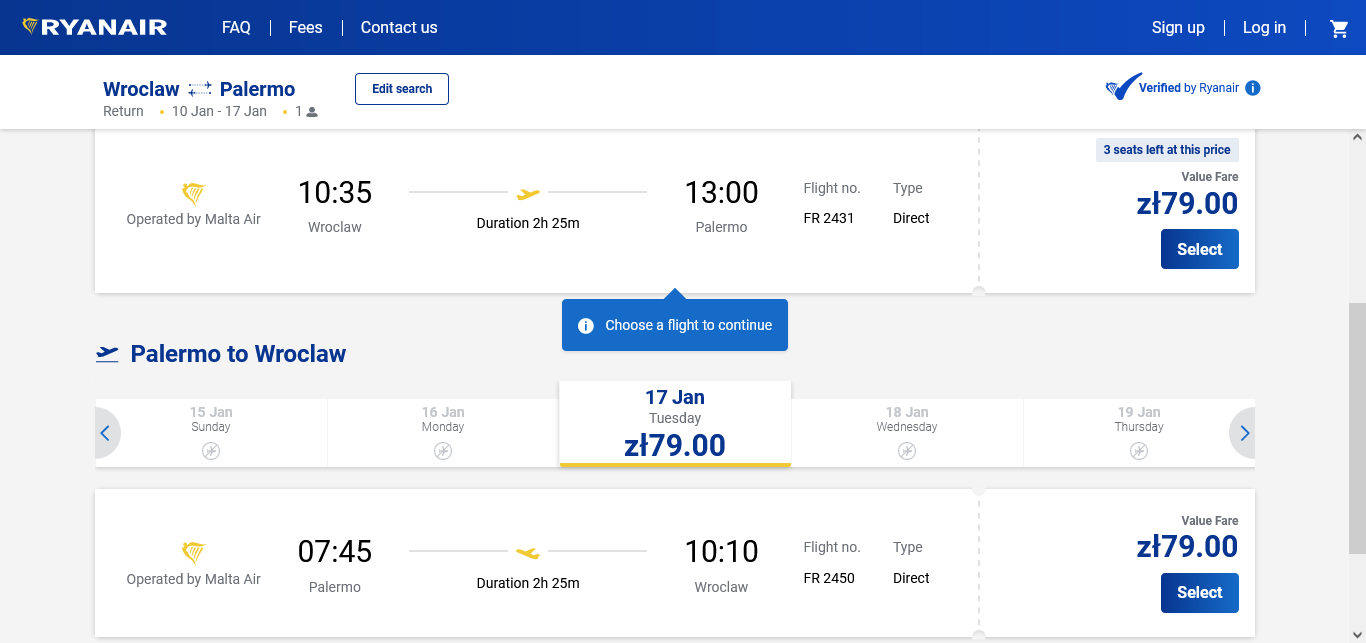Click the Palermo to Wroclaw heading

click(x=238, y=354)
